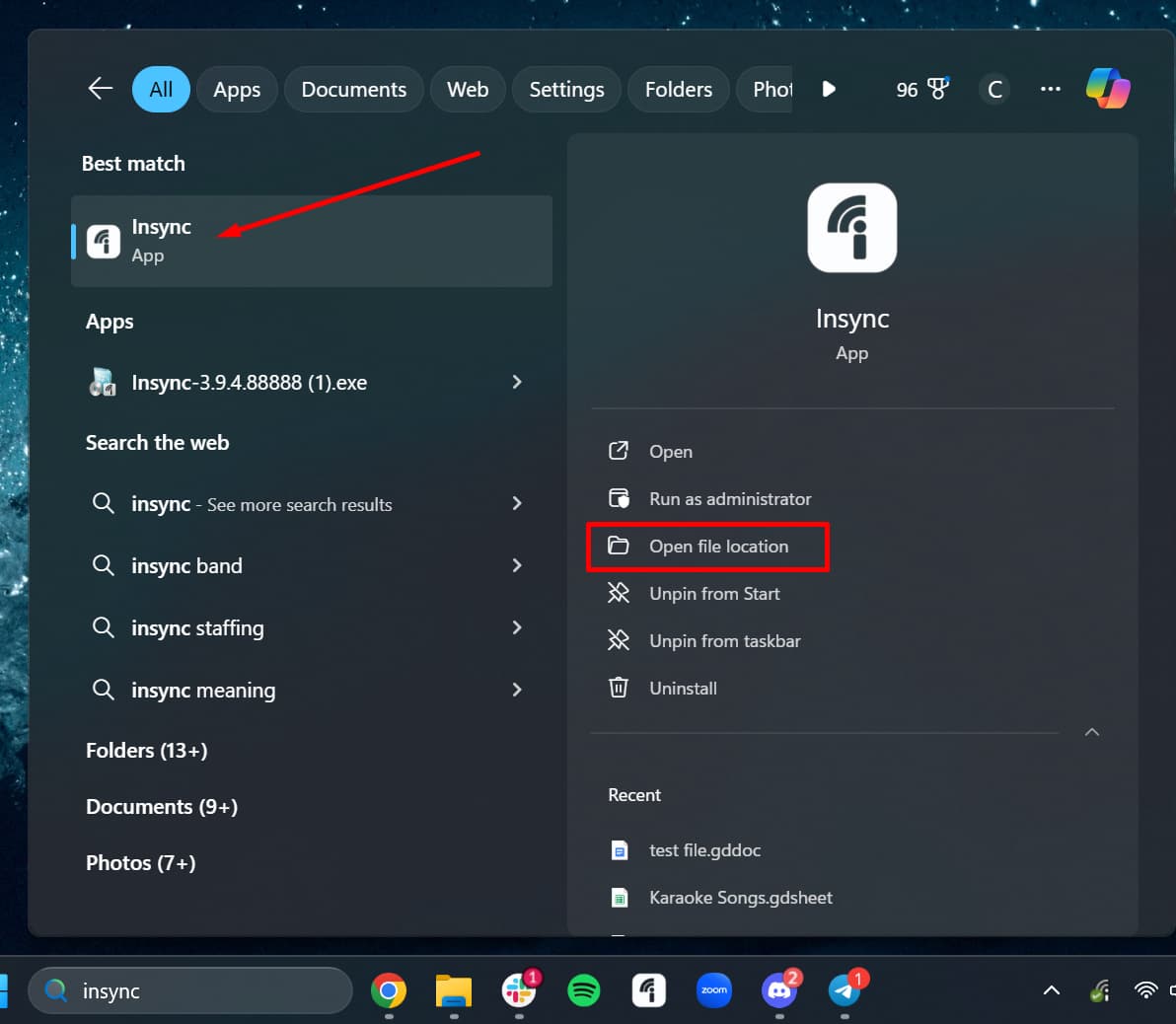The height and width of the screenshot is (1024, 1176).
Task: Open the C account avatar
Action: (994, 89)
